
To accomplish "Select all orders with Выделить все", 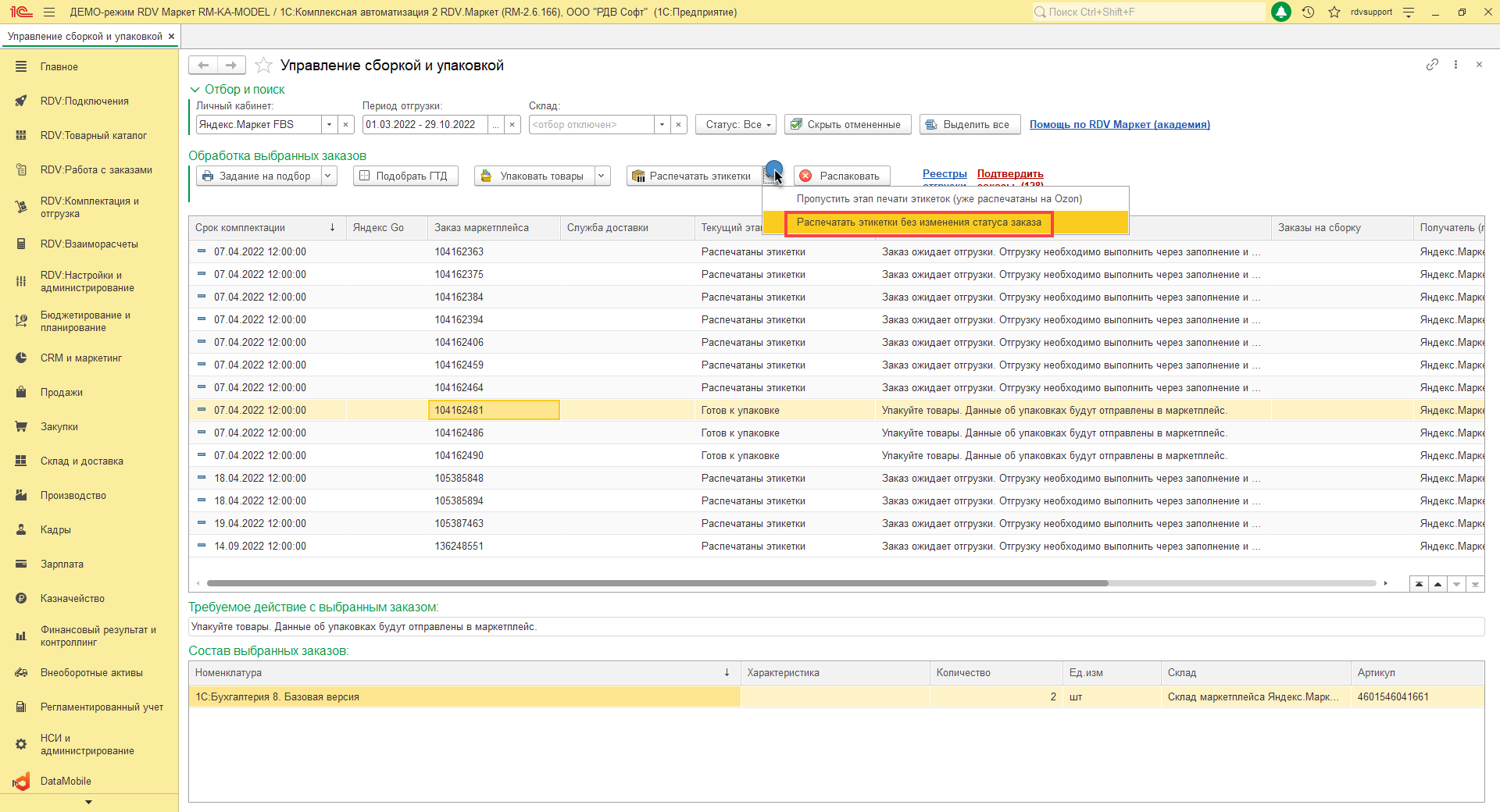I will coord(969,125).
